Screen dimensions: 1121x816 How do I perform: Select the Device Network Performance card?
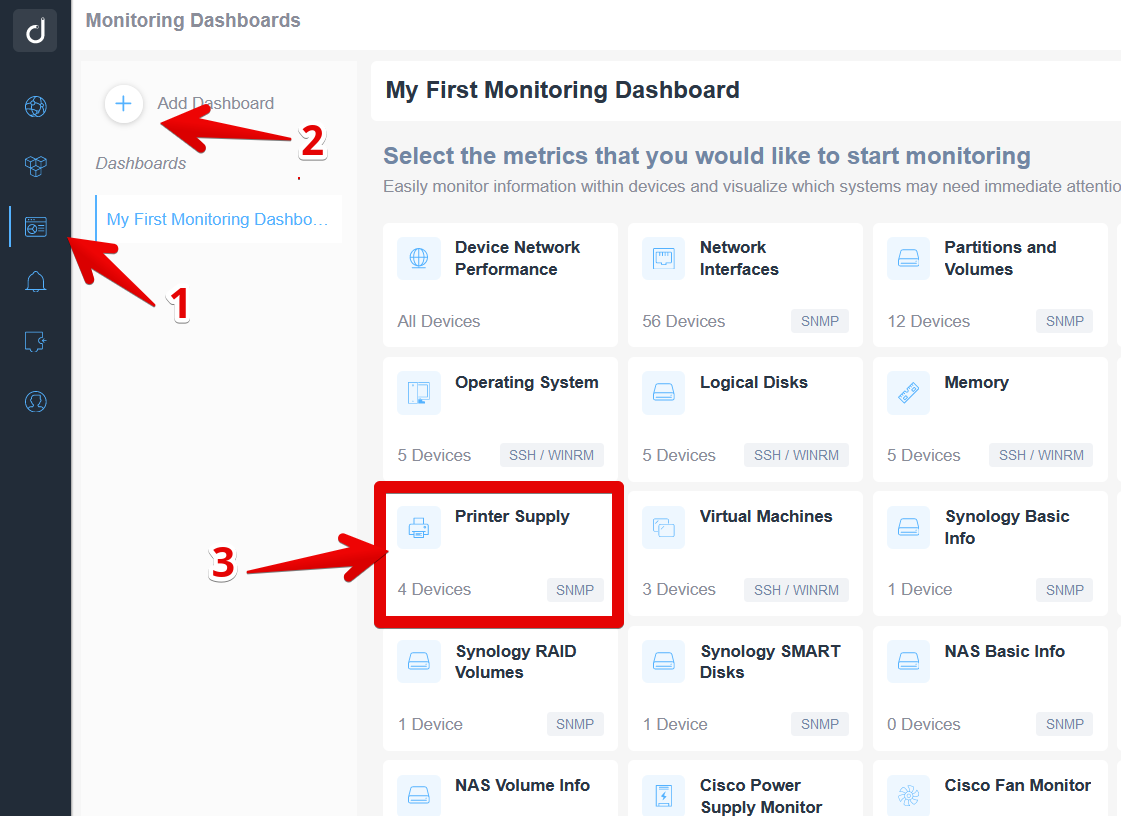pyautogui.click(x=500, y=285)
